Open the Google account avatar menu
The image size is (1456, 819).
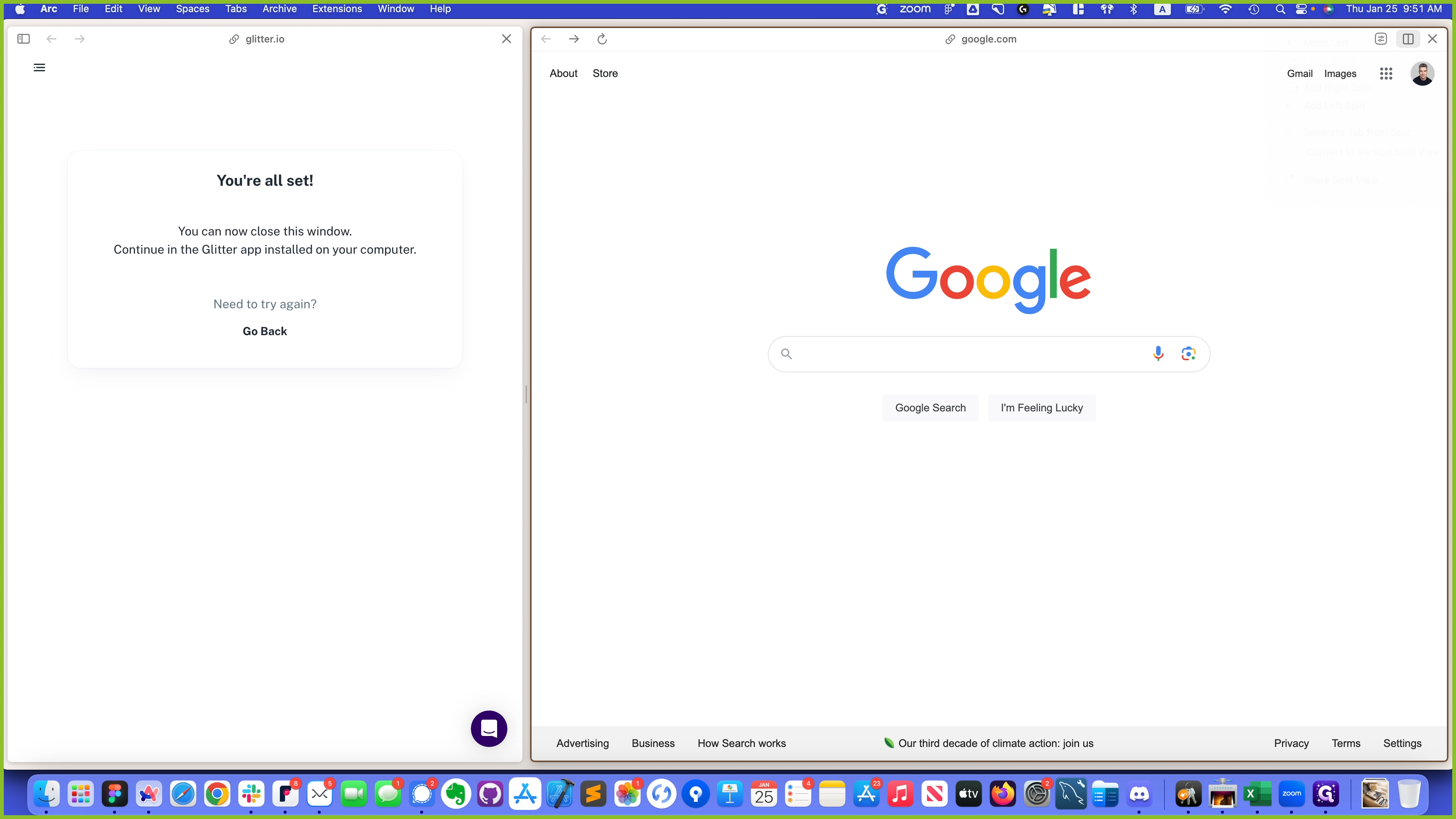click(1422, 74)
